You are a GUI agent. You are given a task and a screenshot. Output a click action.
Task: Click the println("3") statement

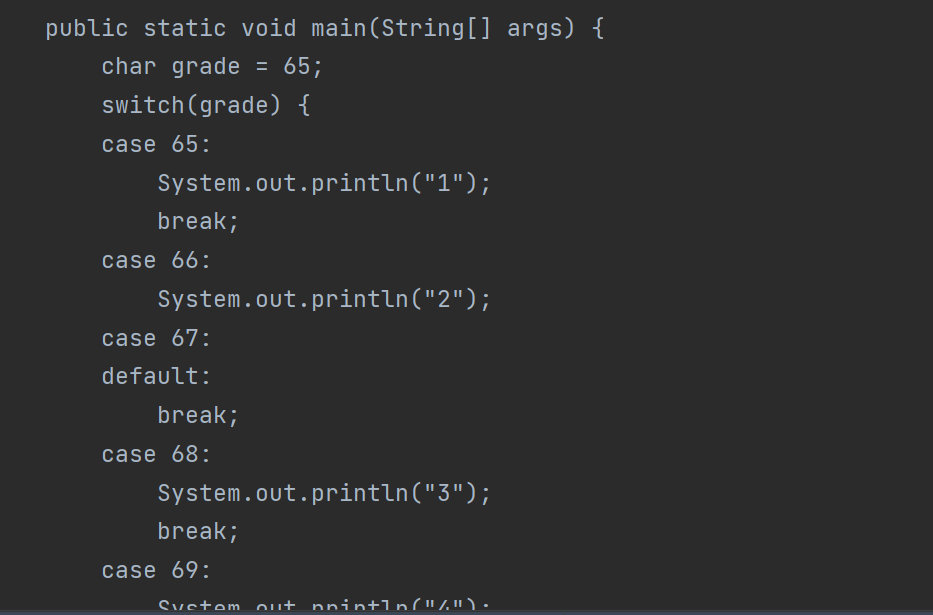324,493
